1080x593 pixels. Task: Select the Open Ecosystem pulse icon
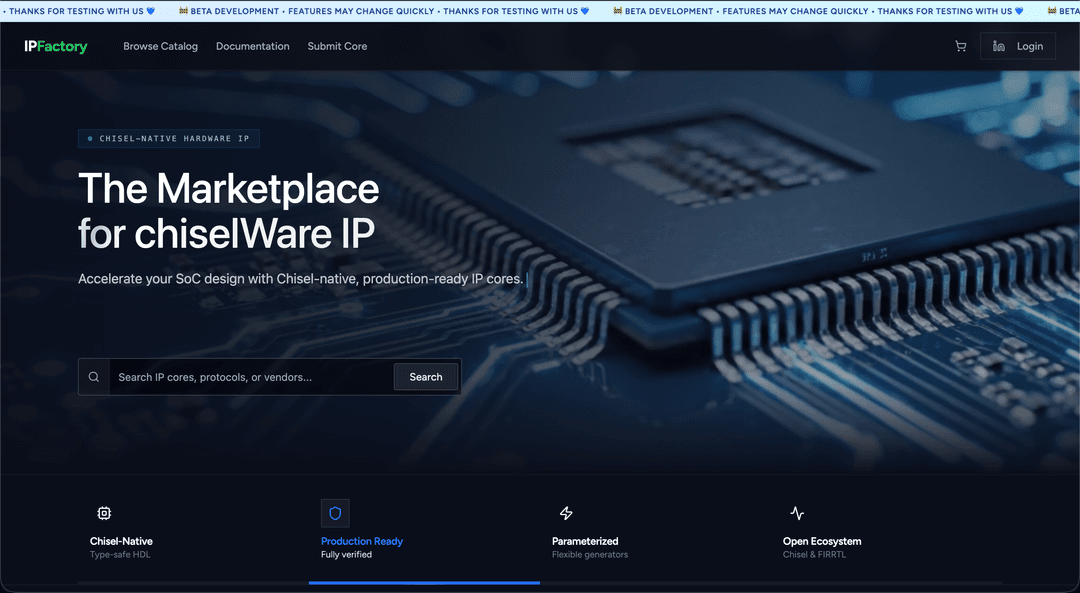(x=797, y=513)
